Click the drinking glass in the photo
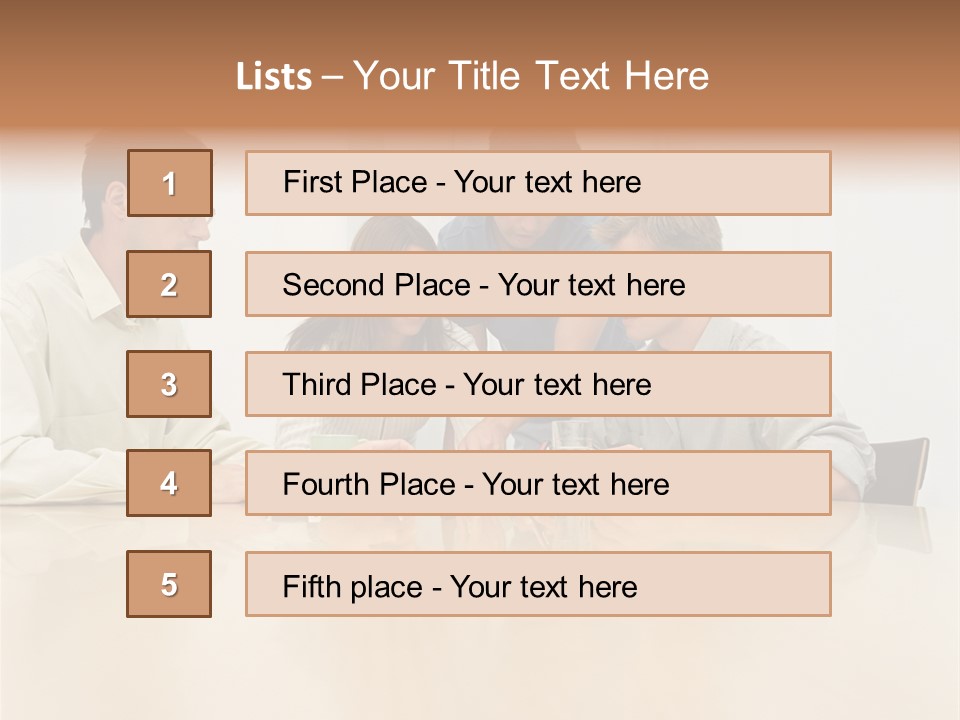 [573, 435]
